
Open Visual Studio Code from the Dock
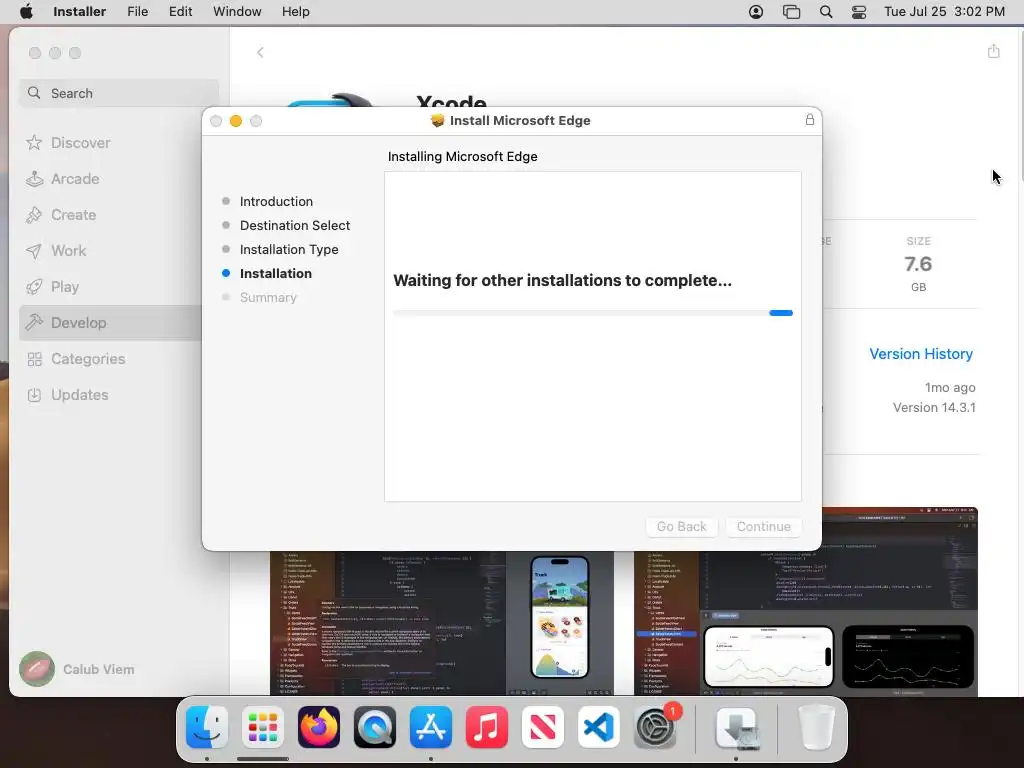click(598, 727)
